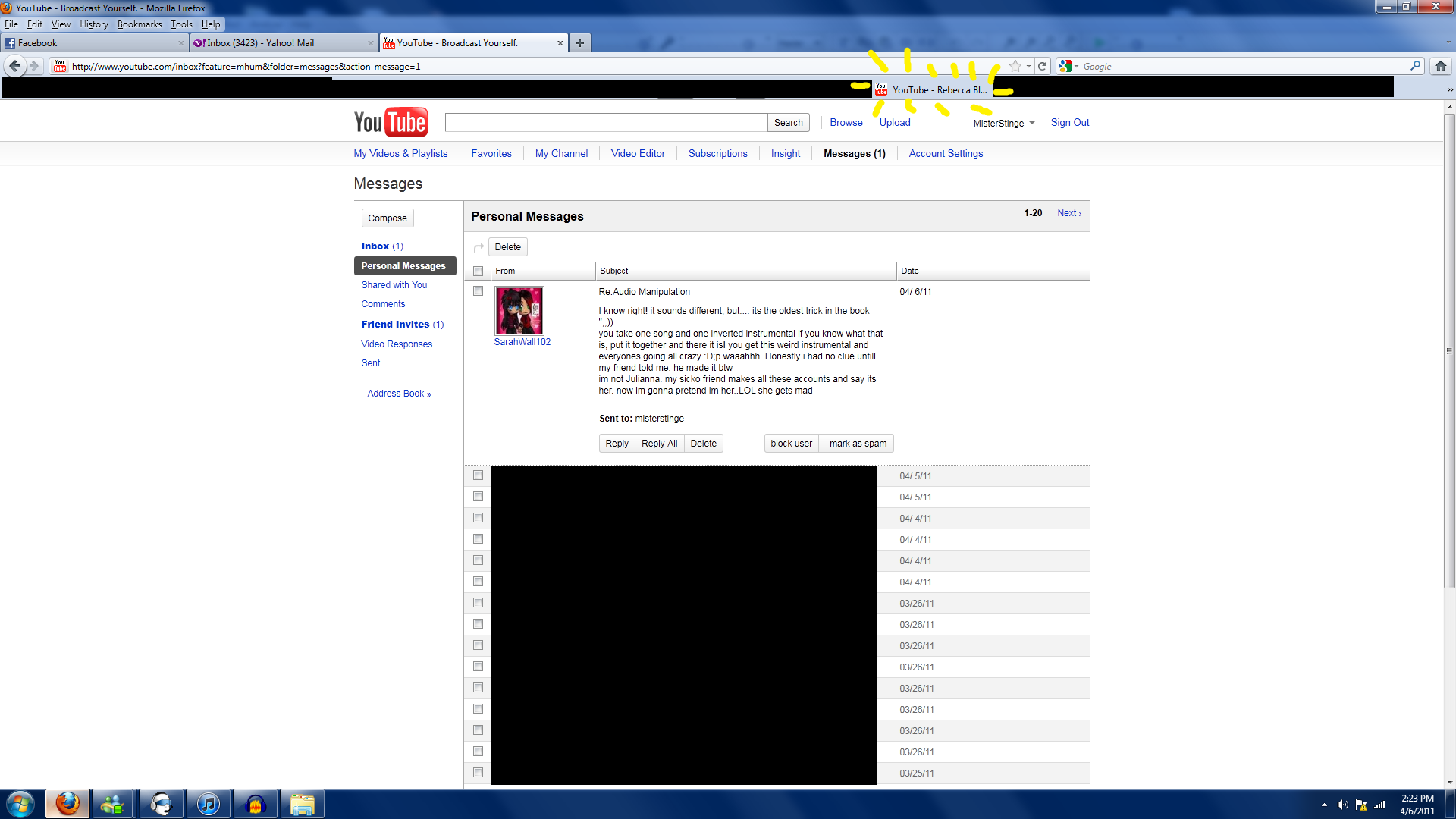Check the SarahWall102 message checkbox
Viewport: 1456px width, 819px height.
478,291
